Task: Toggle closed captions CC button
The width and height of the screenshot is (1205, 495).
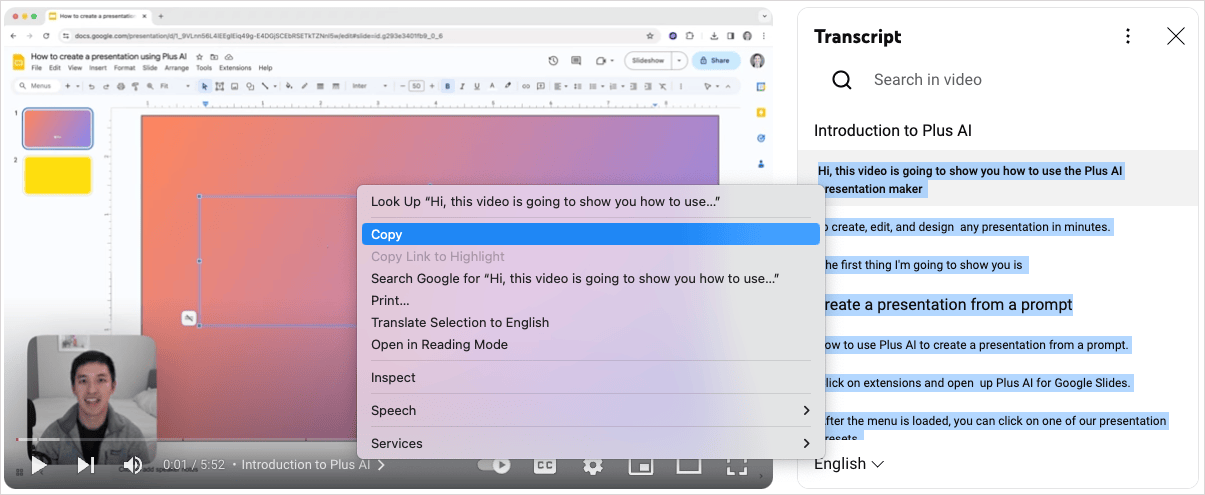Action: (545, 465)
